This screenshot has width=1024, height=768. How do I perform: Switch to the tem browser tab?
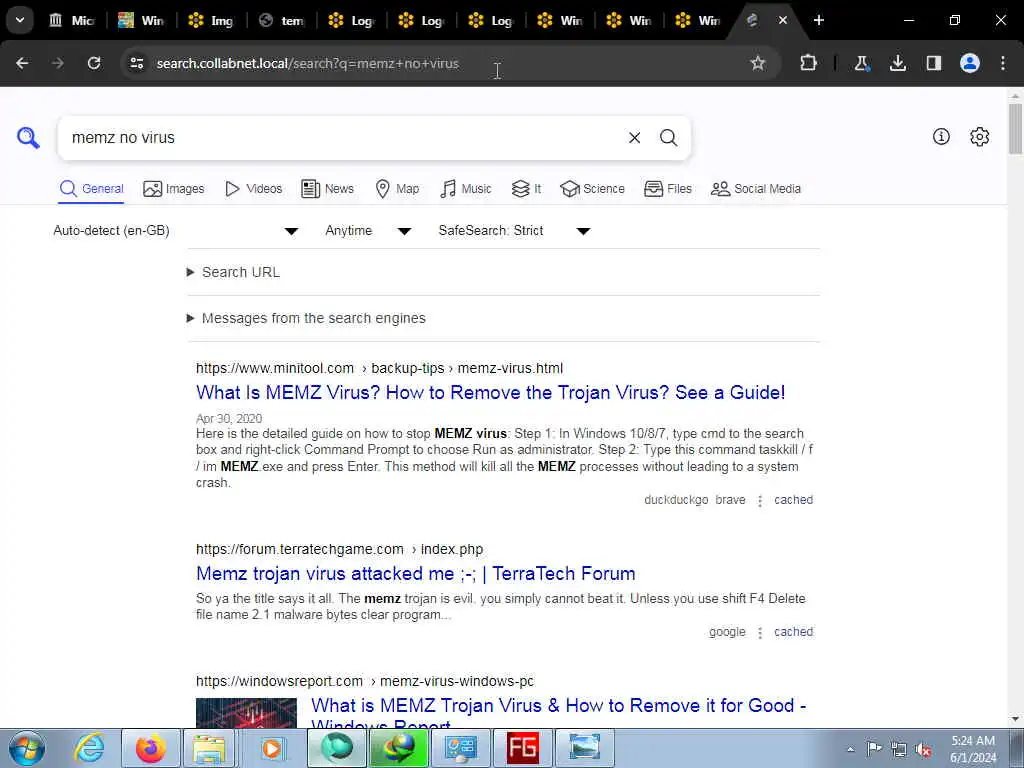click(x=281, y=20)
